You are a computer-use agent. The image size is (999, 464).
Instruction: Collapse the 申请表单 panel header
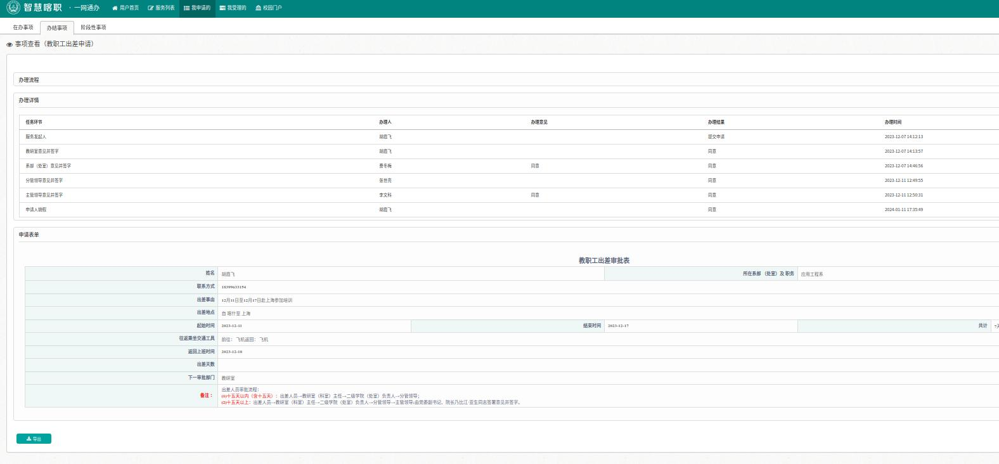coord(29,234)
